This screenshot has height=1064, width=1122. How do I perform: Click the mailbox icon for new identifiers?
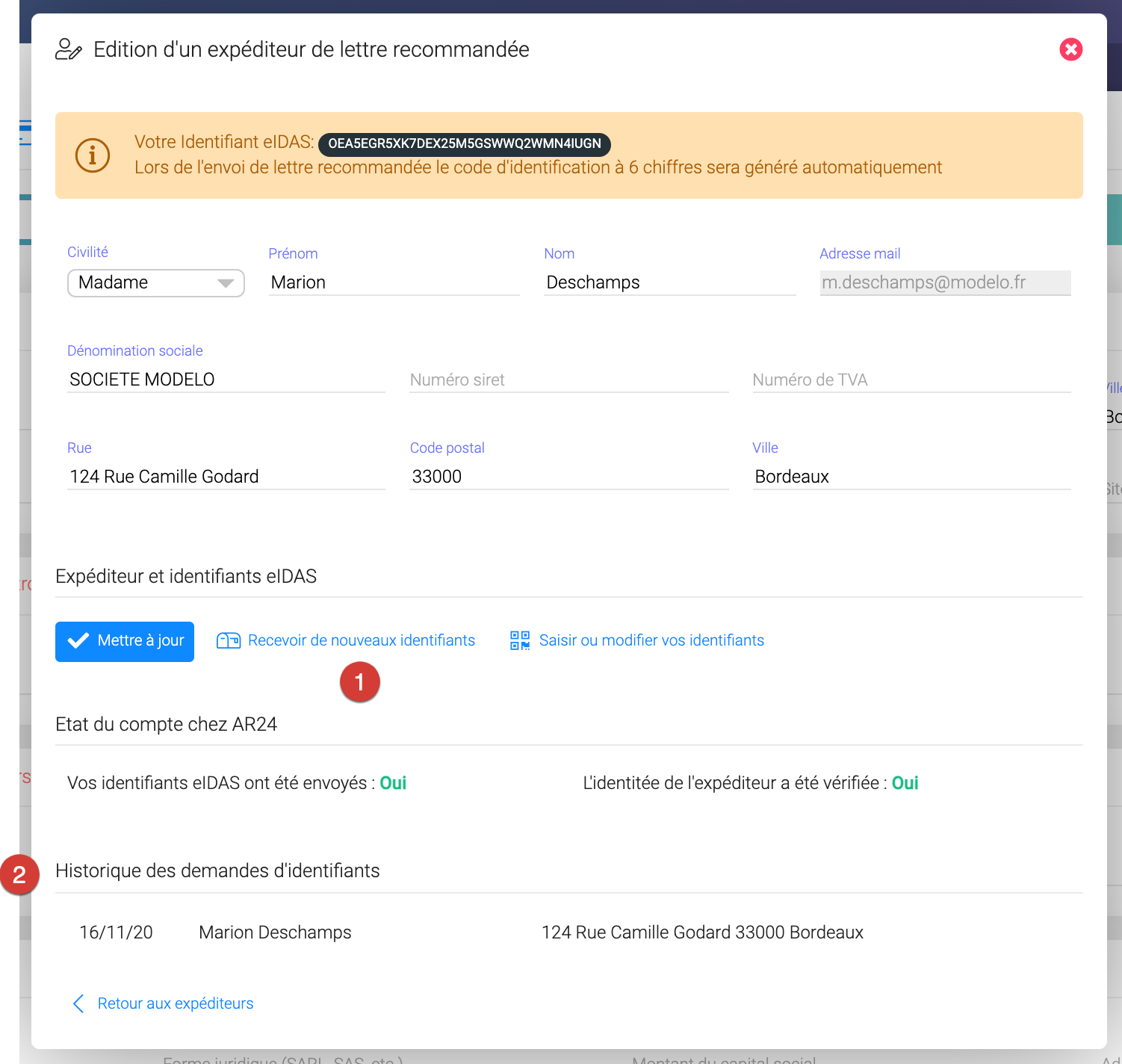pyautogui.click(x=228, y=640)
